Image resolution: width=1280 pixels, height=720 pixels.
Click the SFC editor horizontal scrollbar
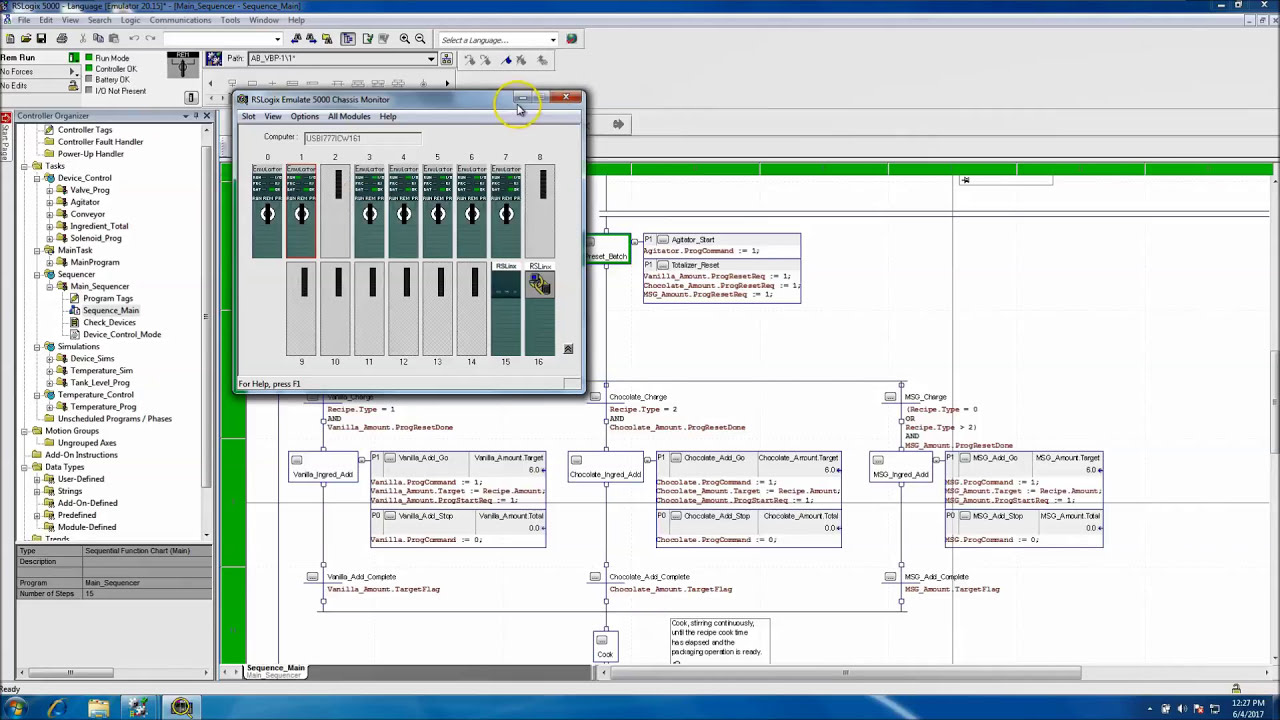click(x=845, y=672)
